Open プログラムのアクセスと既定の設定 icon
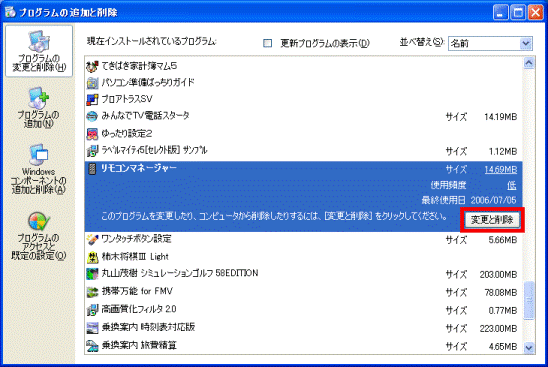The width and height of the screenshot is (548, 367). (38, 236)
